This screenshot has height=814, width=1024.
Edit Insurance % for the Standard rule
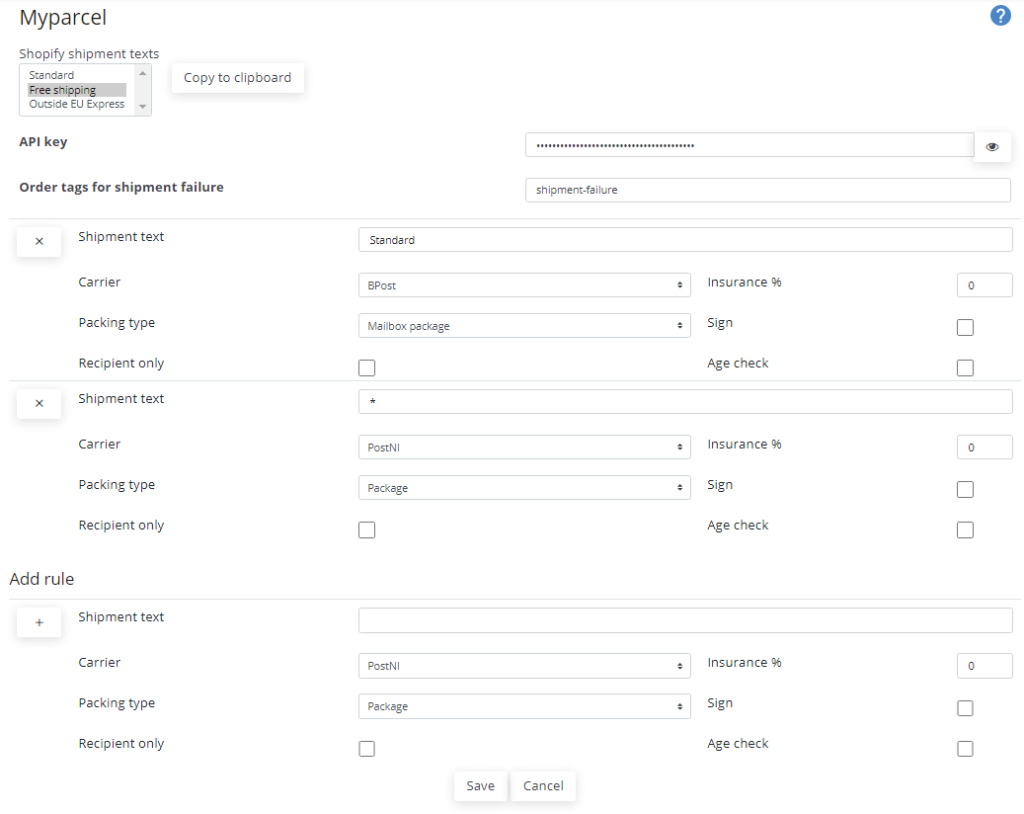pyautogui.click(x=985, y=285)
